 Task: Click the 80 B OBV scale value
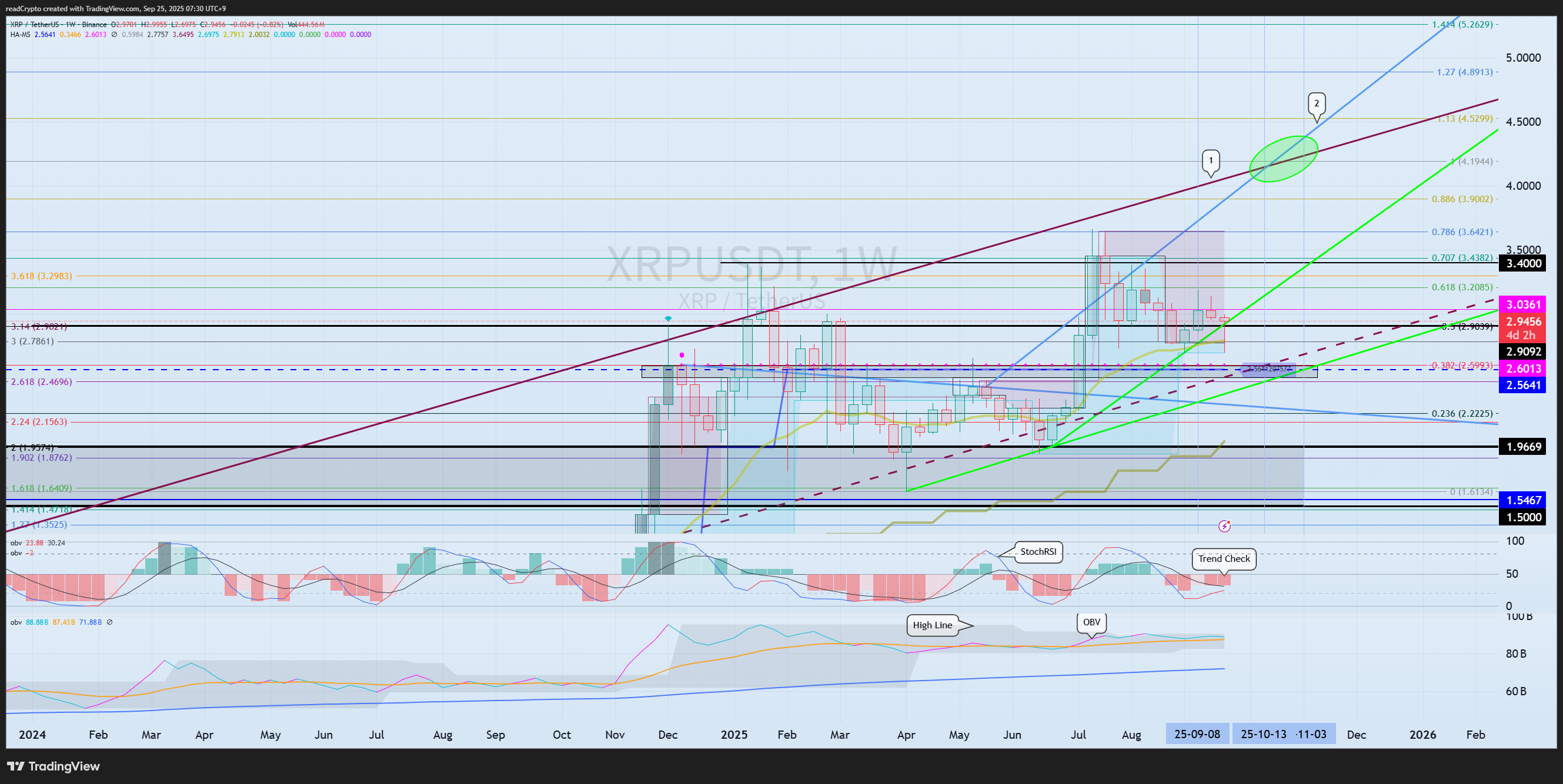click(1516, 654)
